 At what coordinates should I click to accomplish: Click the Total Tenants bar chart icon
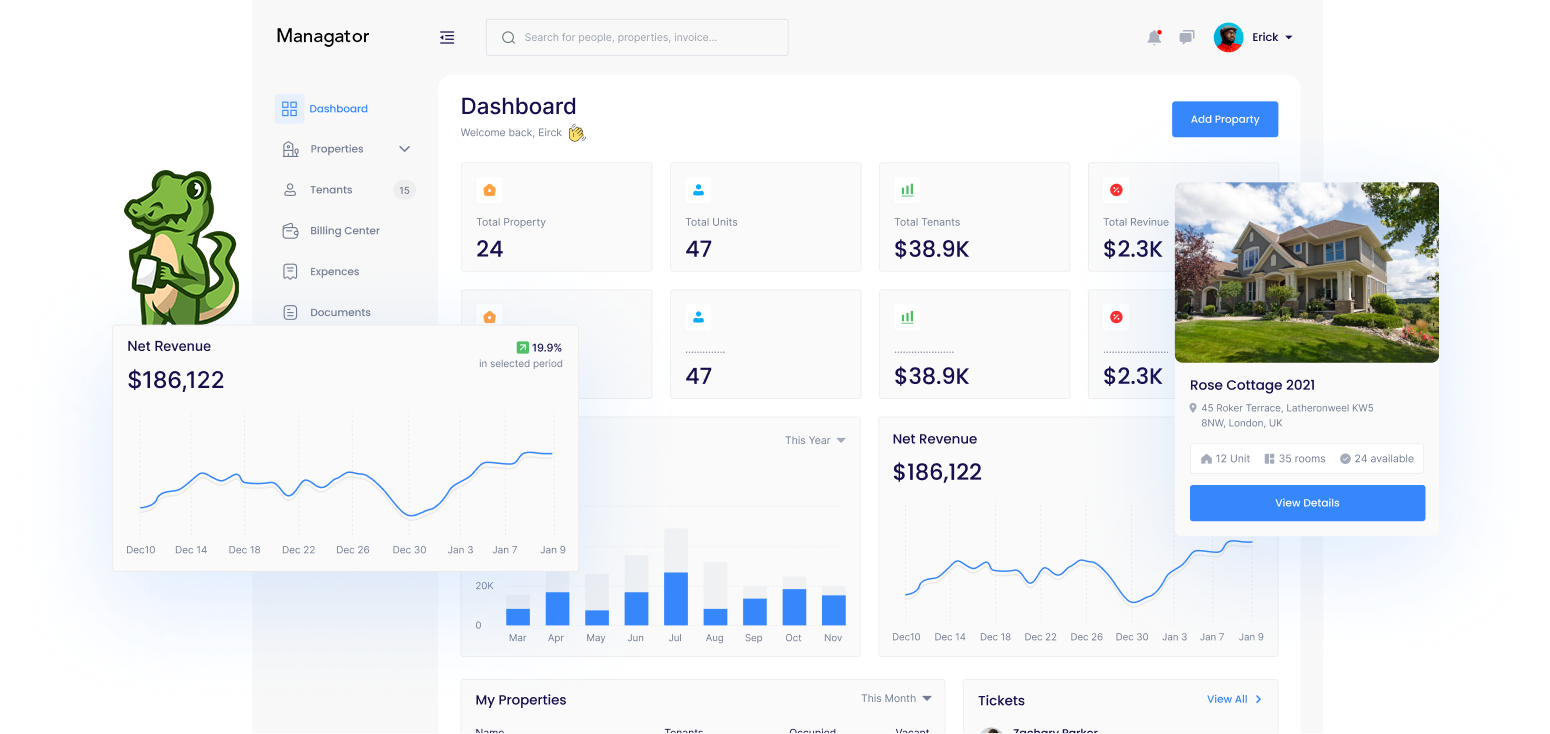pyautogui.click(x=907, y=190)
